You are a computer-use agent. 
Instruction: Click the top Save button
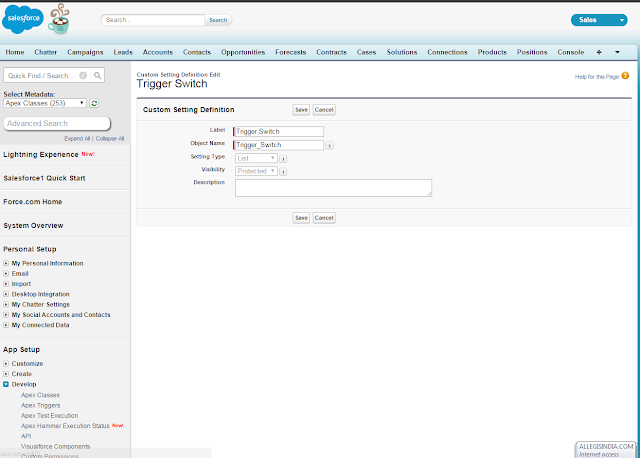tap(301, 110)
